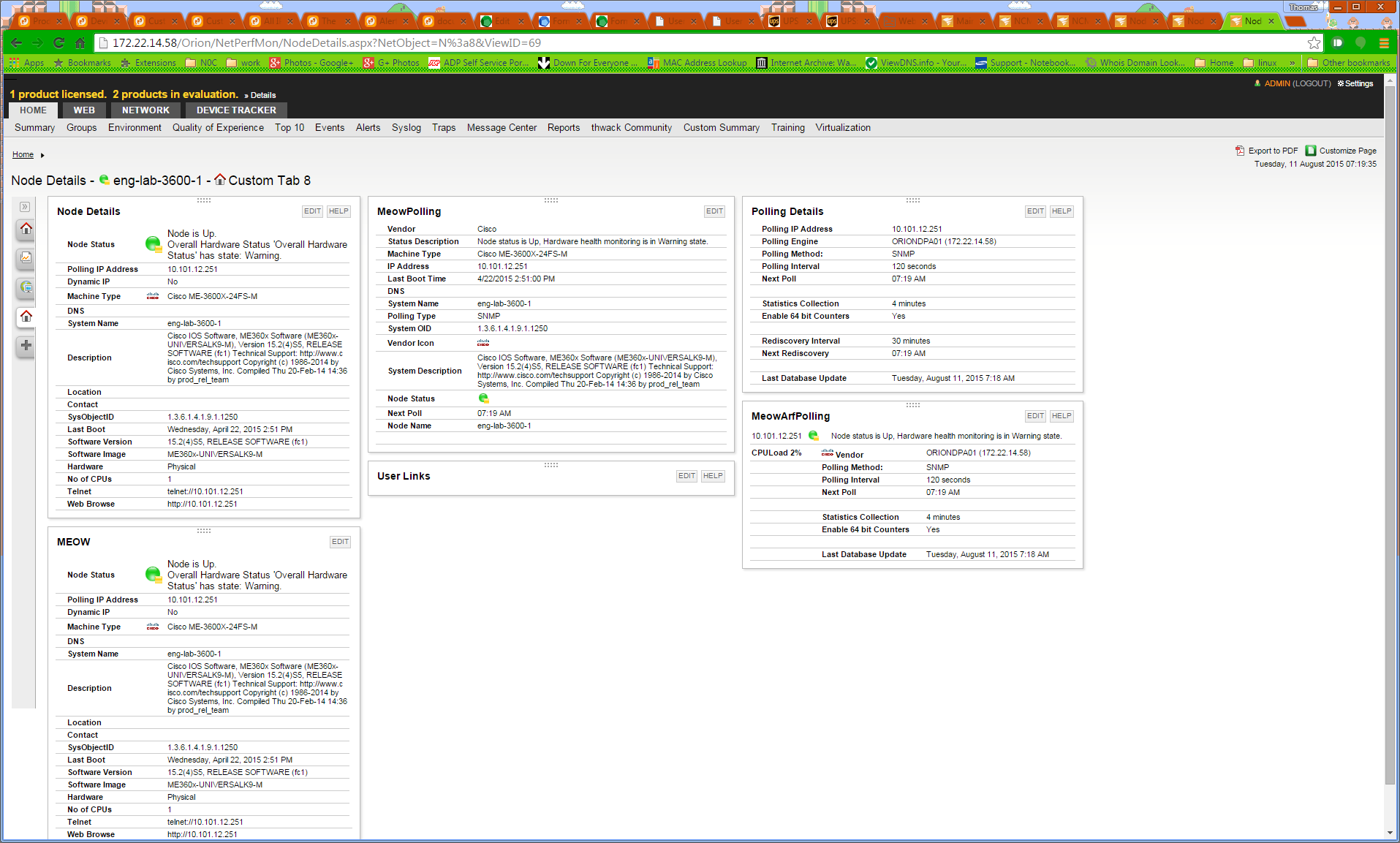The height and width of the screenshot is (843, 1400).
Task: Open the Apps shortcut in bookmarks bar
Action: coord(27,63)
